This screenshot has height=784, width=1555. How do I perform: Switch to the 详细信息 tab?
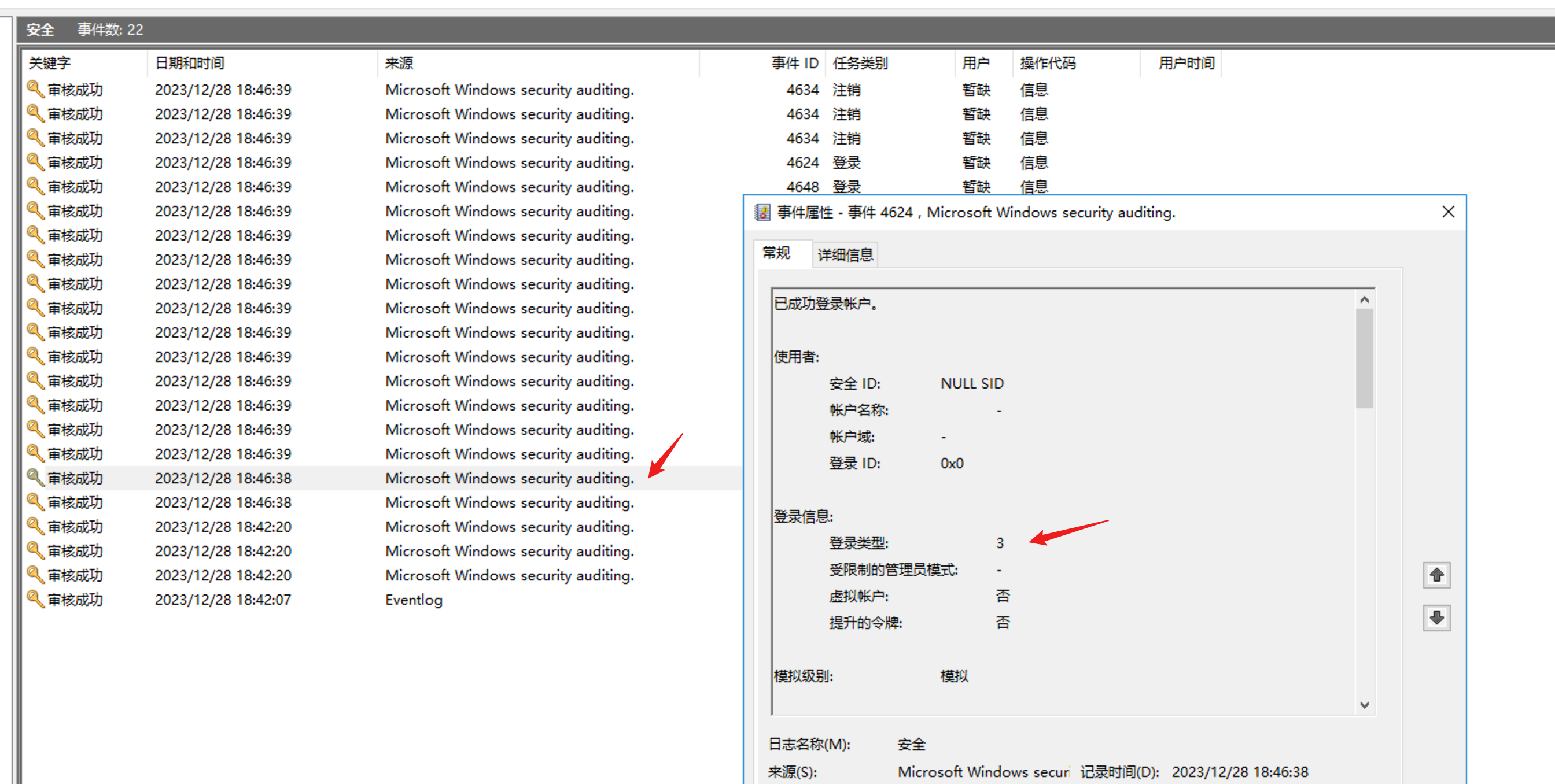(845, 255)
